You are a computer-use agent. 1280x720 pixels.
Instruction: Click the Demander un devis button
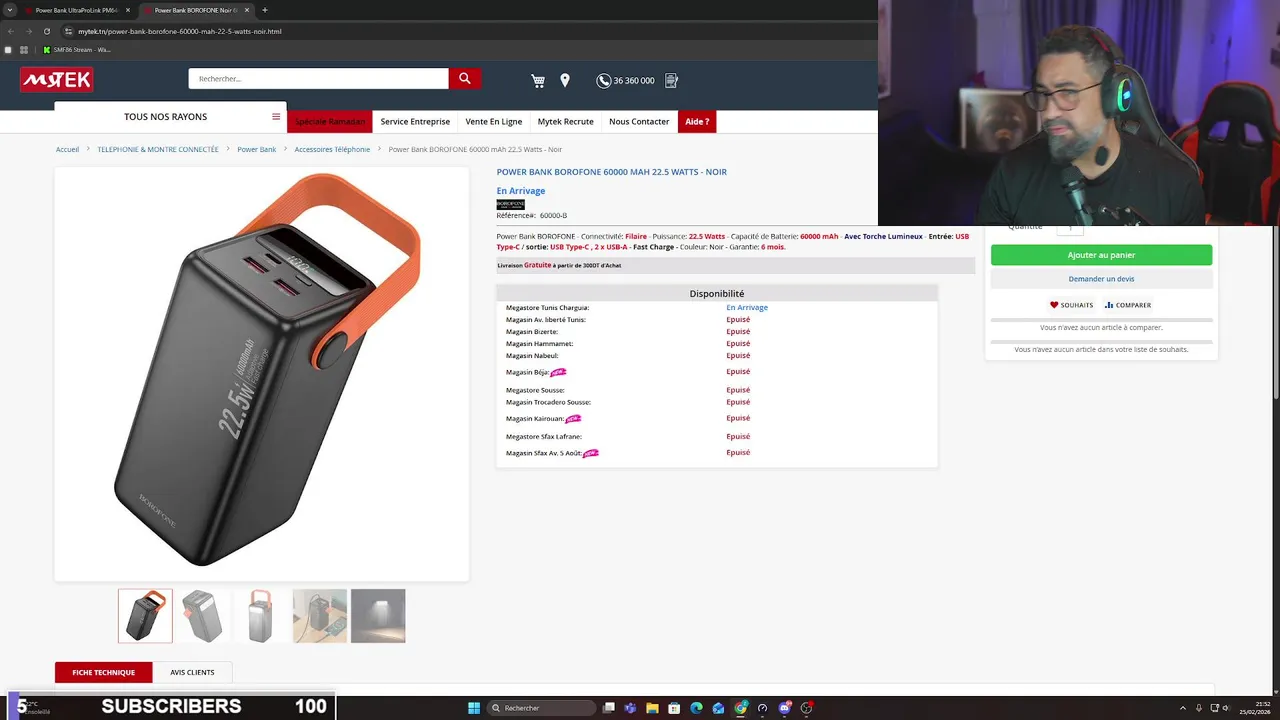click(x=1101, y=279)
